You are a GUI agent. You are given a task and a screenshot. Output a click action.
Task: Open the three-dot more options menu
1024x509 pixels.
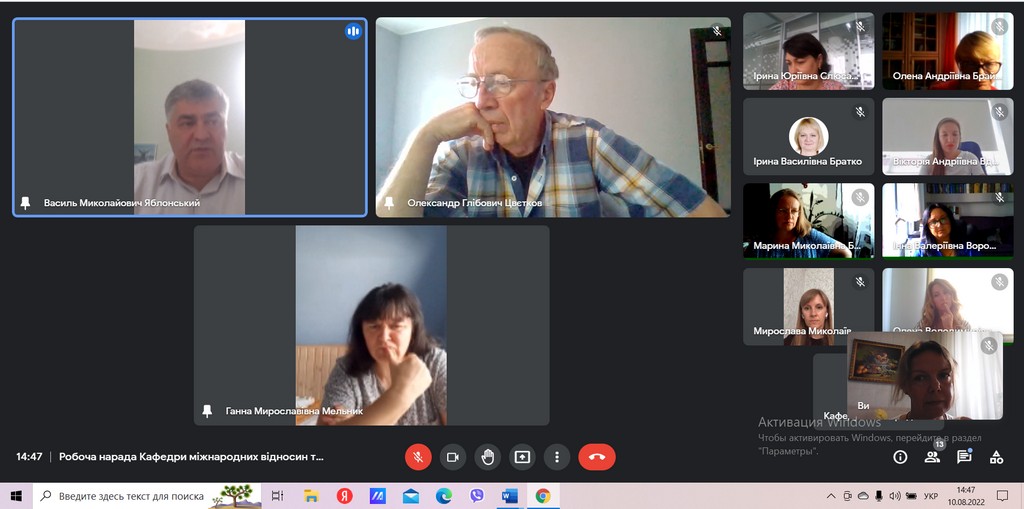tap(557, 457)
